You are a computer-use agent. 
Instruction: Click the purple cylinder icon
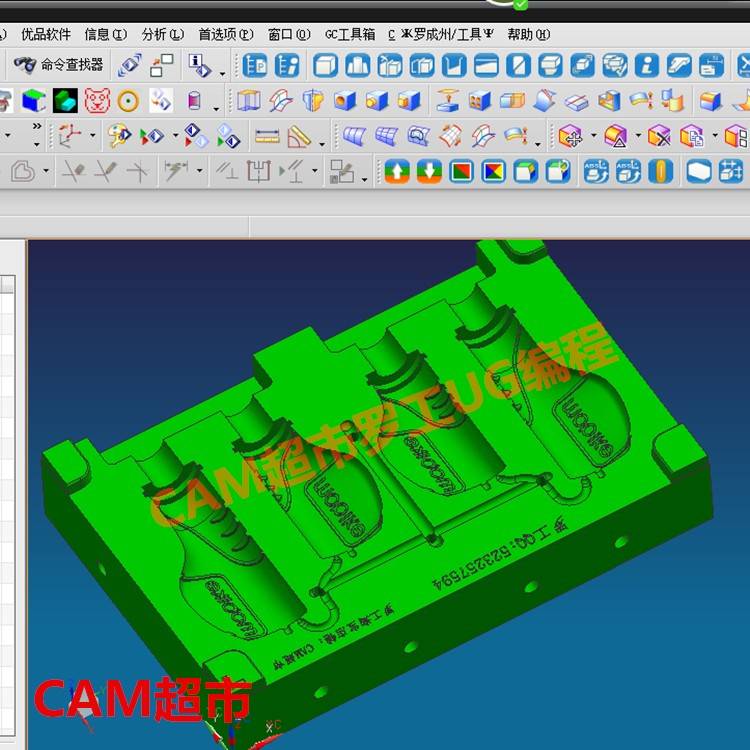click(x=194, y=101)
